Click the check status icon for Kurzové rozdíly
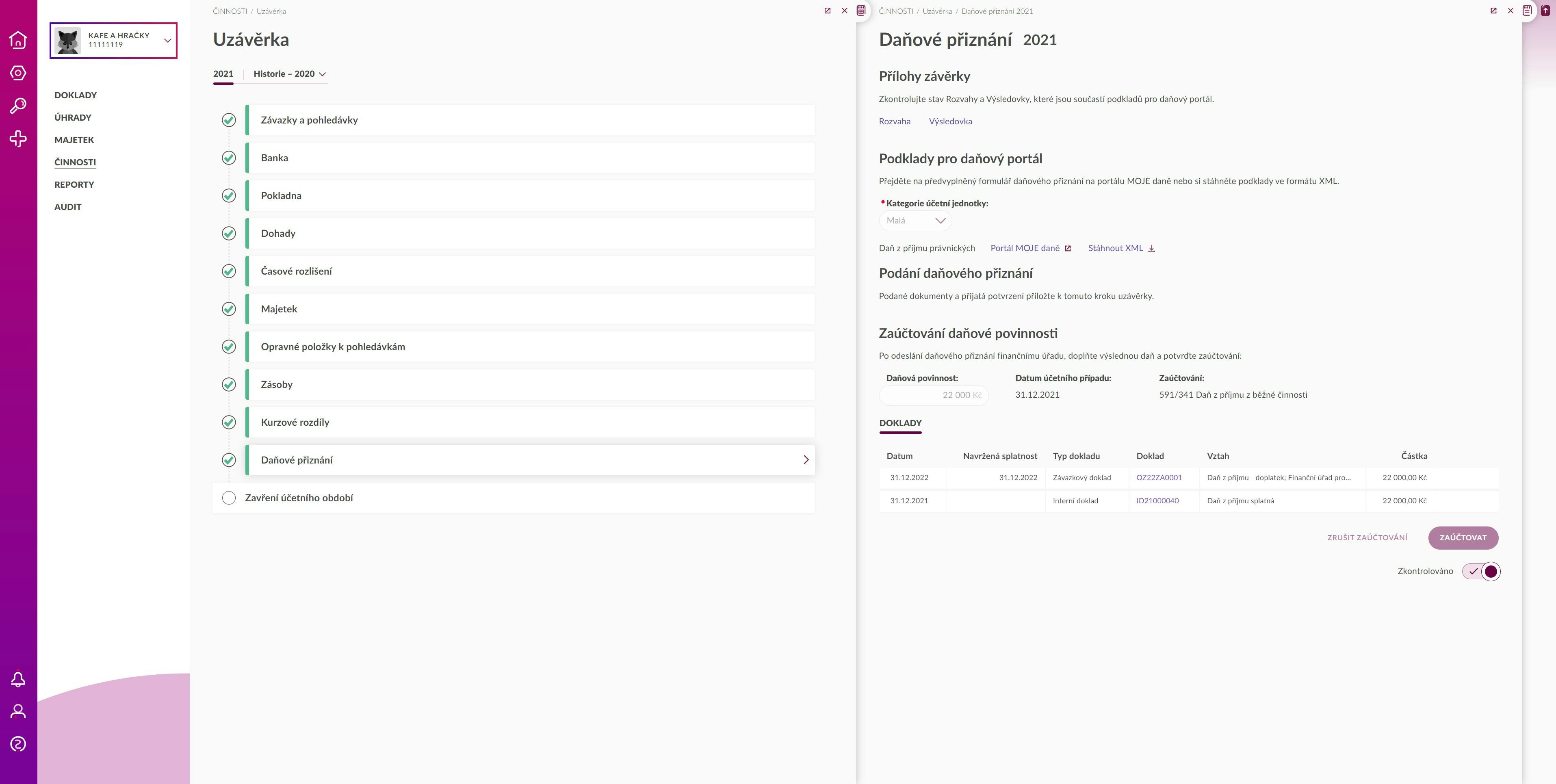Screen dimensions: 1556x784 coord(228,422)
